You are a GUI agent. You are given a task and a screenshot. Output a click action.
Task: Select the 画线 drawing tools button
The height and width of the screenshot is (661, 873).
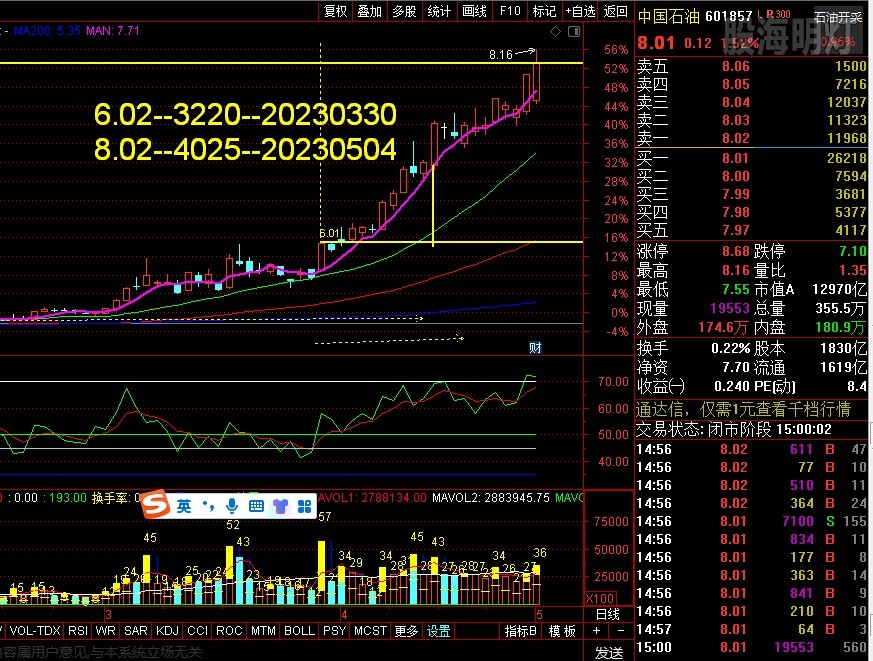[x=474, y=11]
